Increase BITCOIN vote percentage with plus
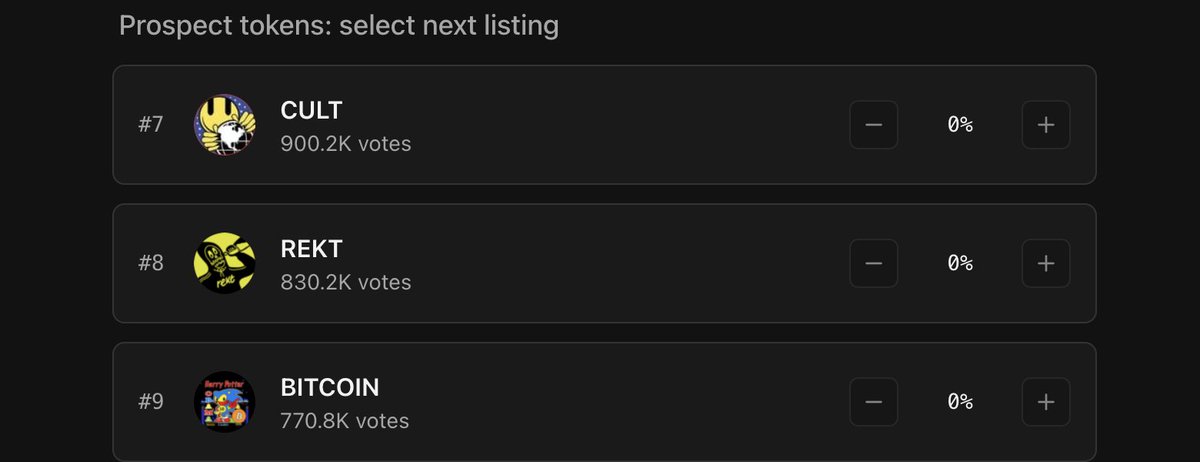This screenshot has height=462, width=1200. (x=1046, y=402)
